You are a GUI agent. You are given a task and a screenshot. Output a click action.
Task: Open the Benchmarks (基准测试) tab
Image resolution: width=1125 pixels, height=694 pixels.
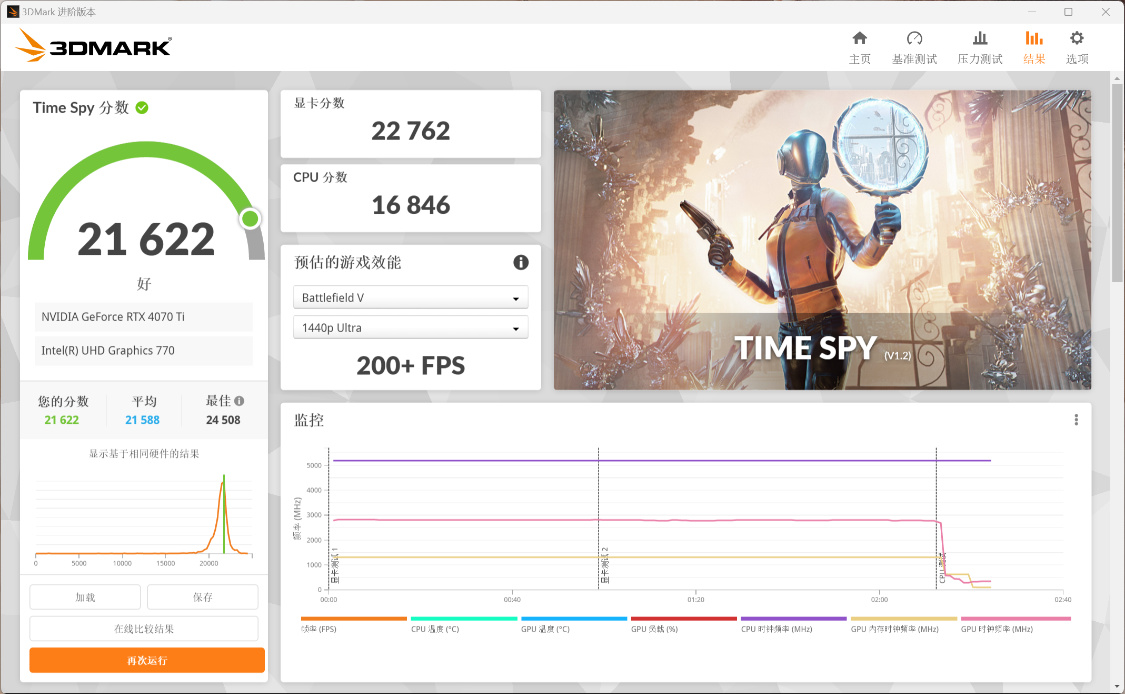coord(914,47)
